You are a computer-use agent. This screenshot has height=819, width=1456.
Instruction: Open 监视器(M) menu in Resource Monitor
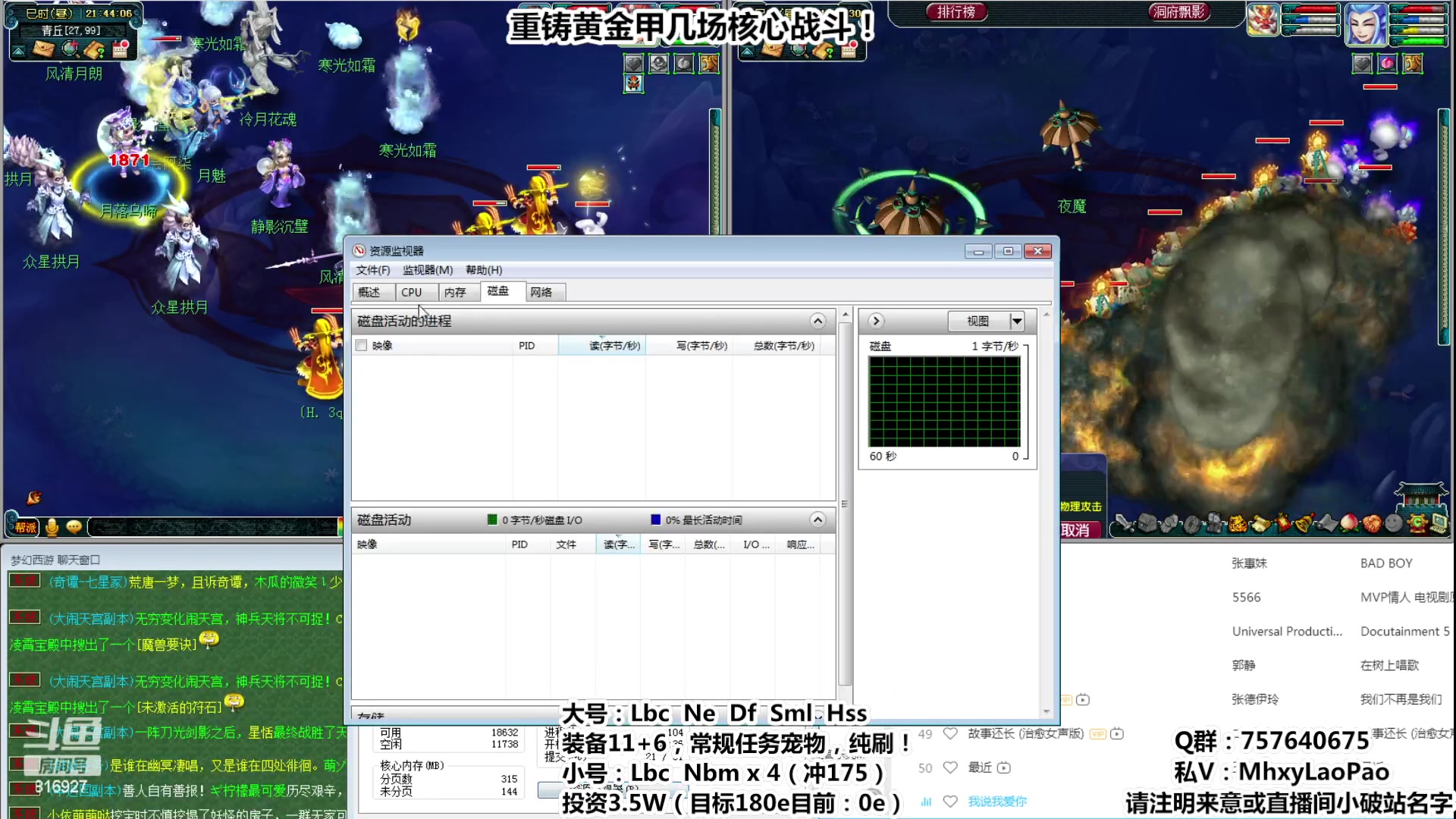point(428,271)
